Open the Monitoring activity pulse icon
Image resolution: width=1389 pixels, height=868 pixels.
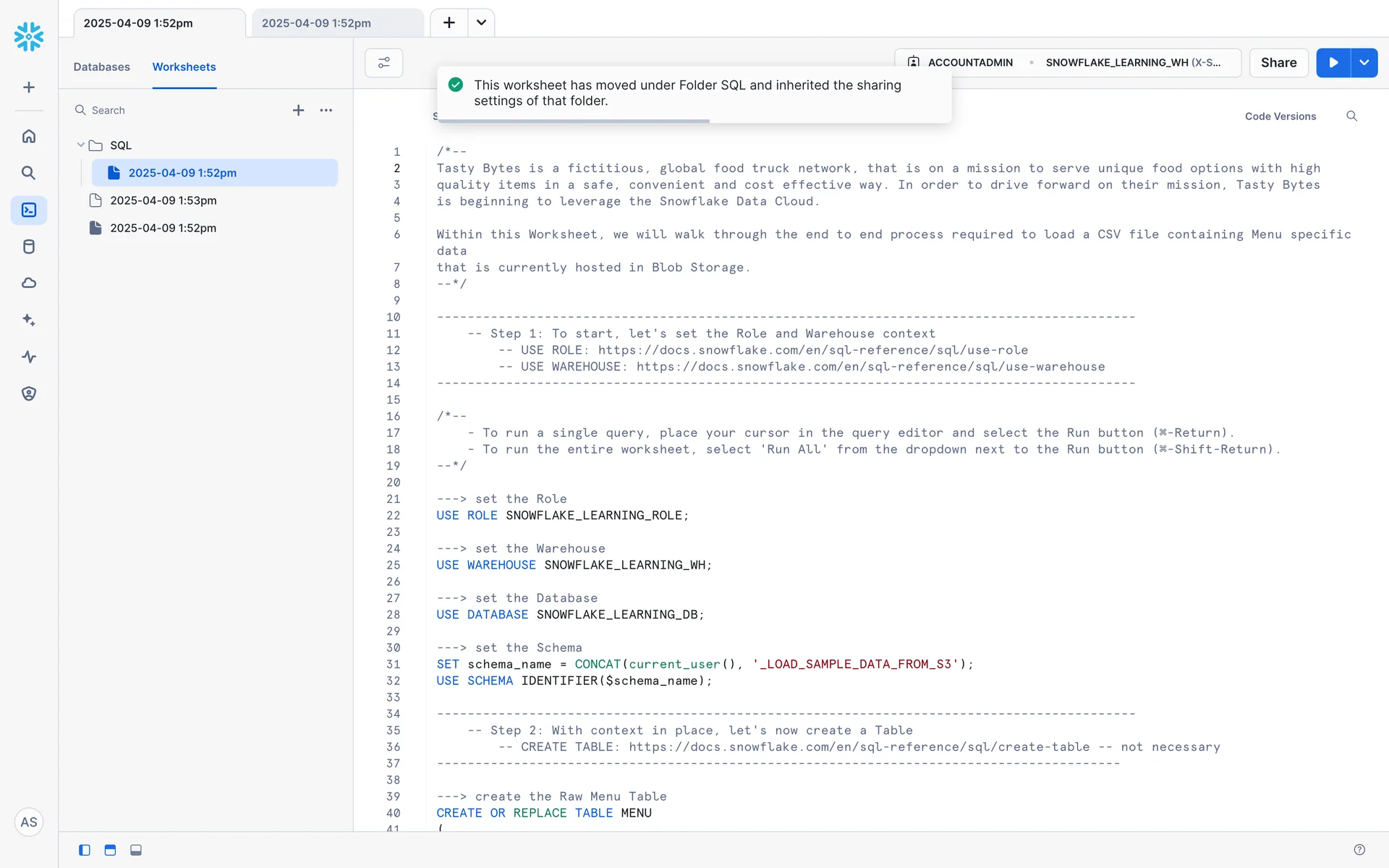pos(29,357)
